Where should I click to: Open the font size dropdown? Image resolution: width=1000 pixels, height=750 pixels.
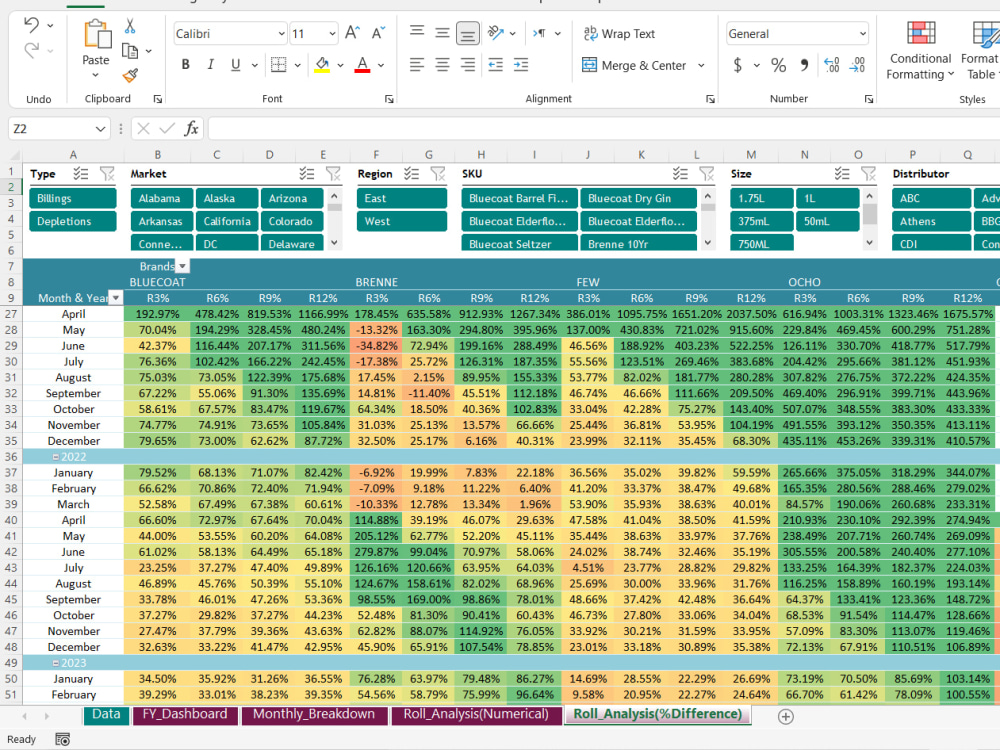click(x=332, y=34)
